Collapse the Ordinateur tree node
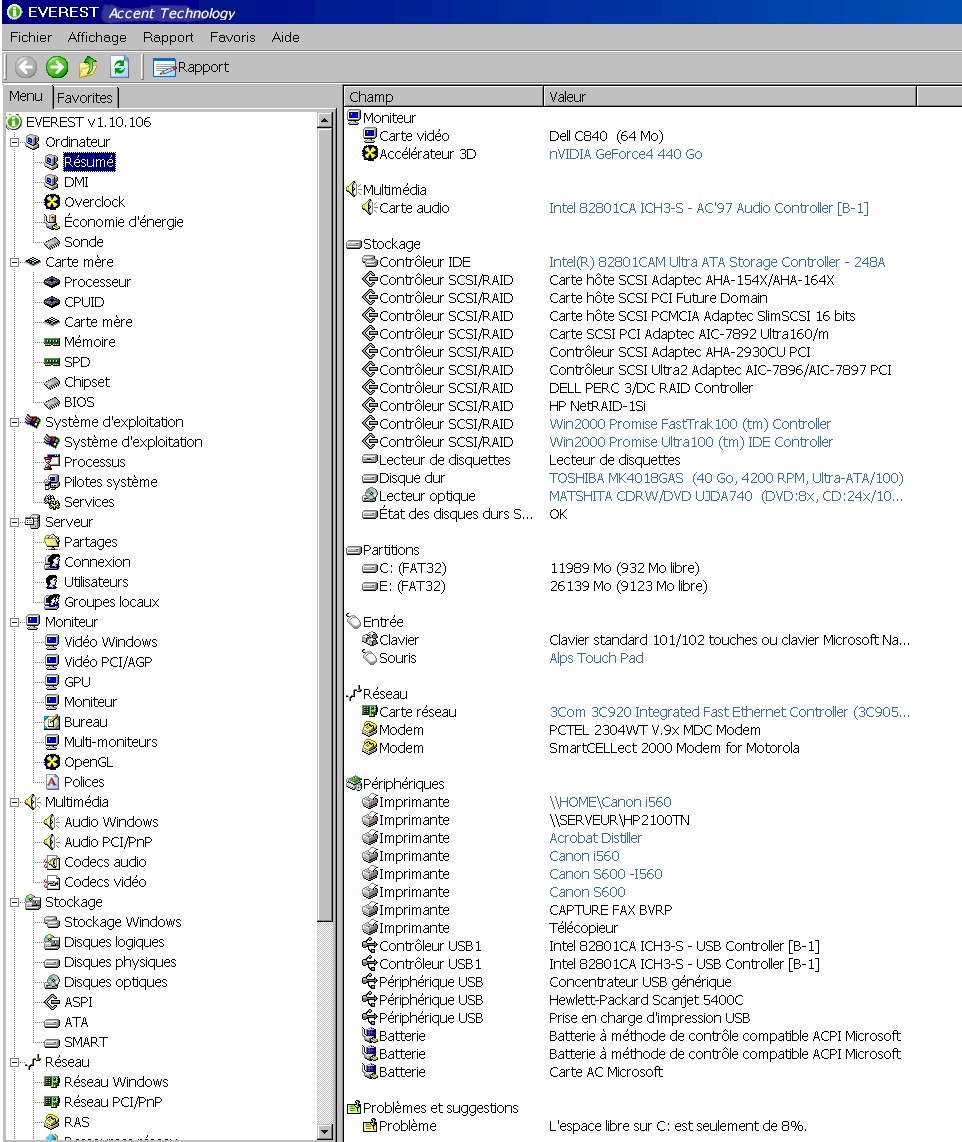This screenshot has width=962, height=1142. [x=15, y=142]
